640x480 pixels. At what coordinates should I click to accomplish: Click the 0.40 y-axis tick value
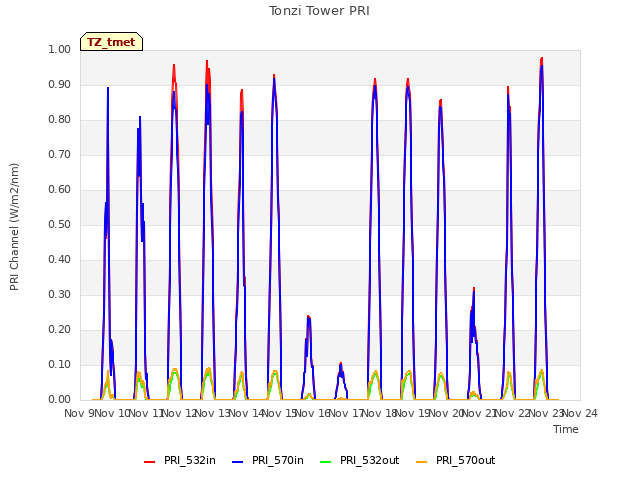coord(60,260)
